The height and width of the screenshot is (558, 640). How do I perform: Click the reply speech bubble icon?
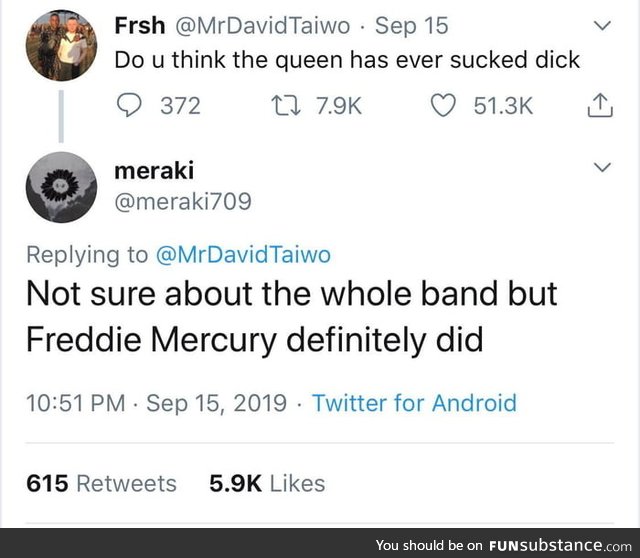[x=129, y=105]
